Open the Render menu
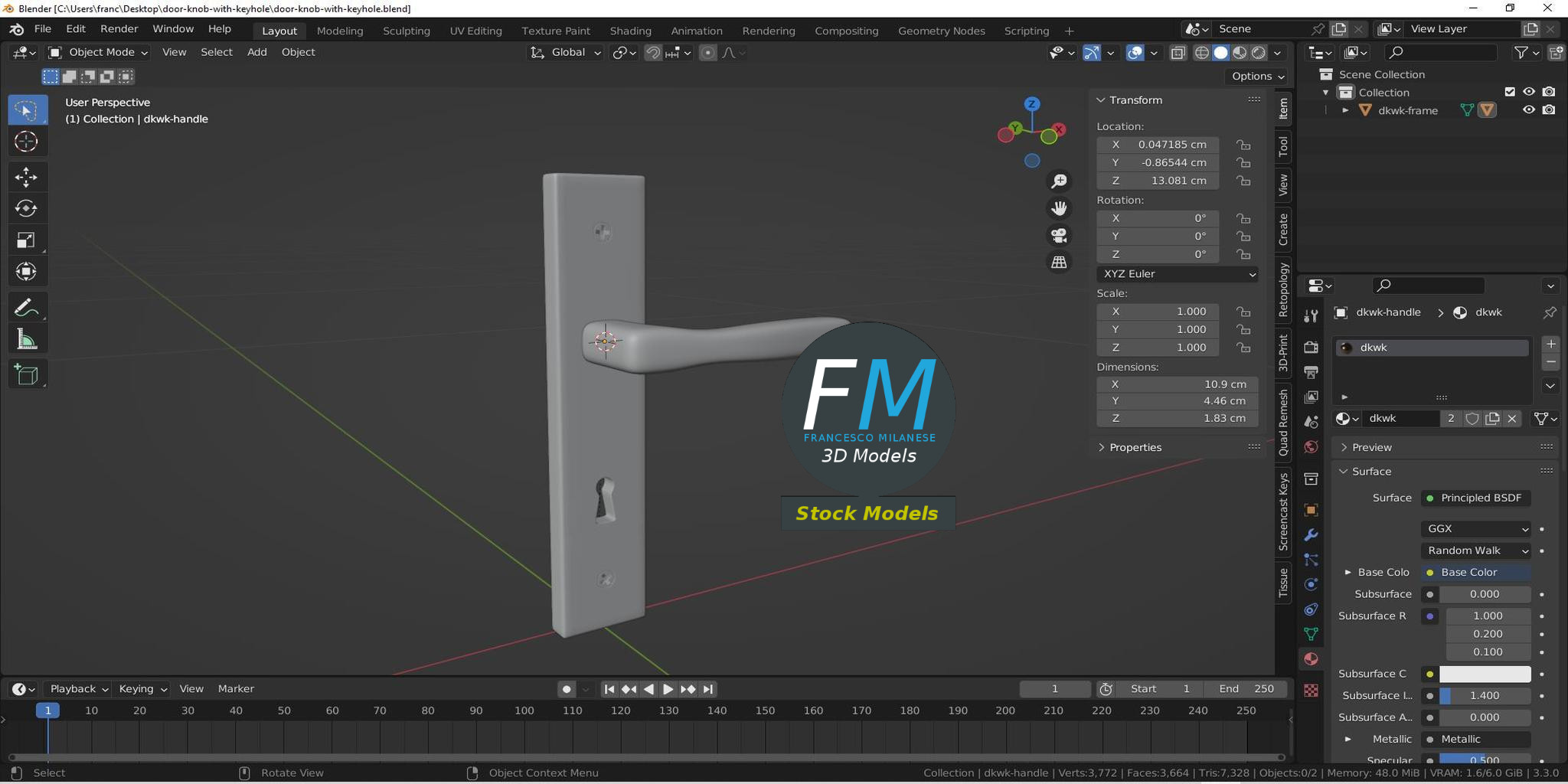 (x=119, y=28)
